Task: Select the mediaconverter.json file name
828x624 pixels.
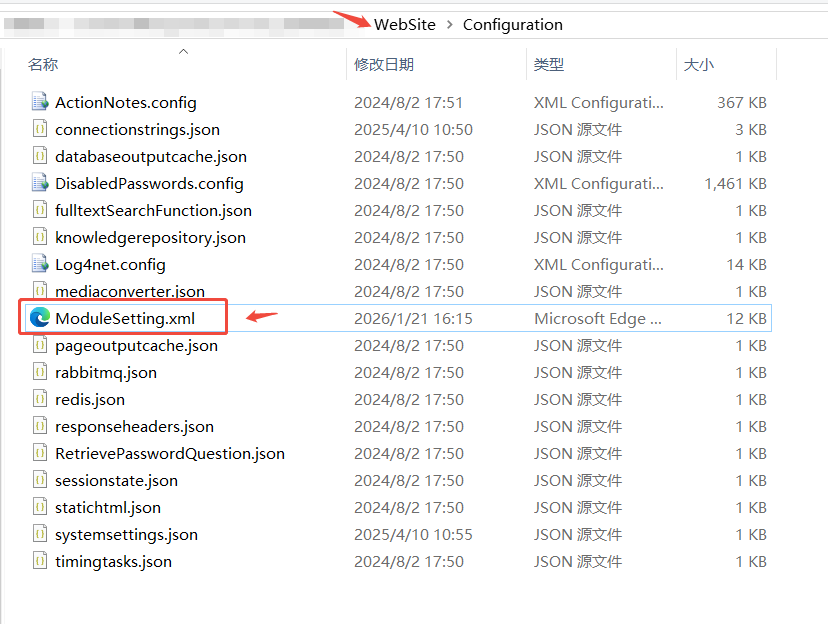Action: coord(130,291)
